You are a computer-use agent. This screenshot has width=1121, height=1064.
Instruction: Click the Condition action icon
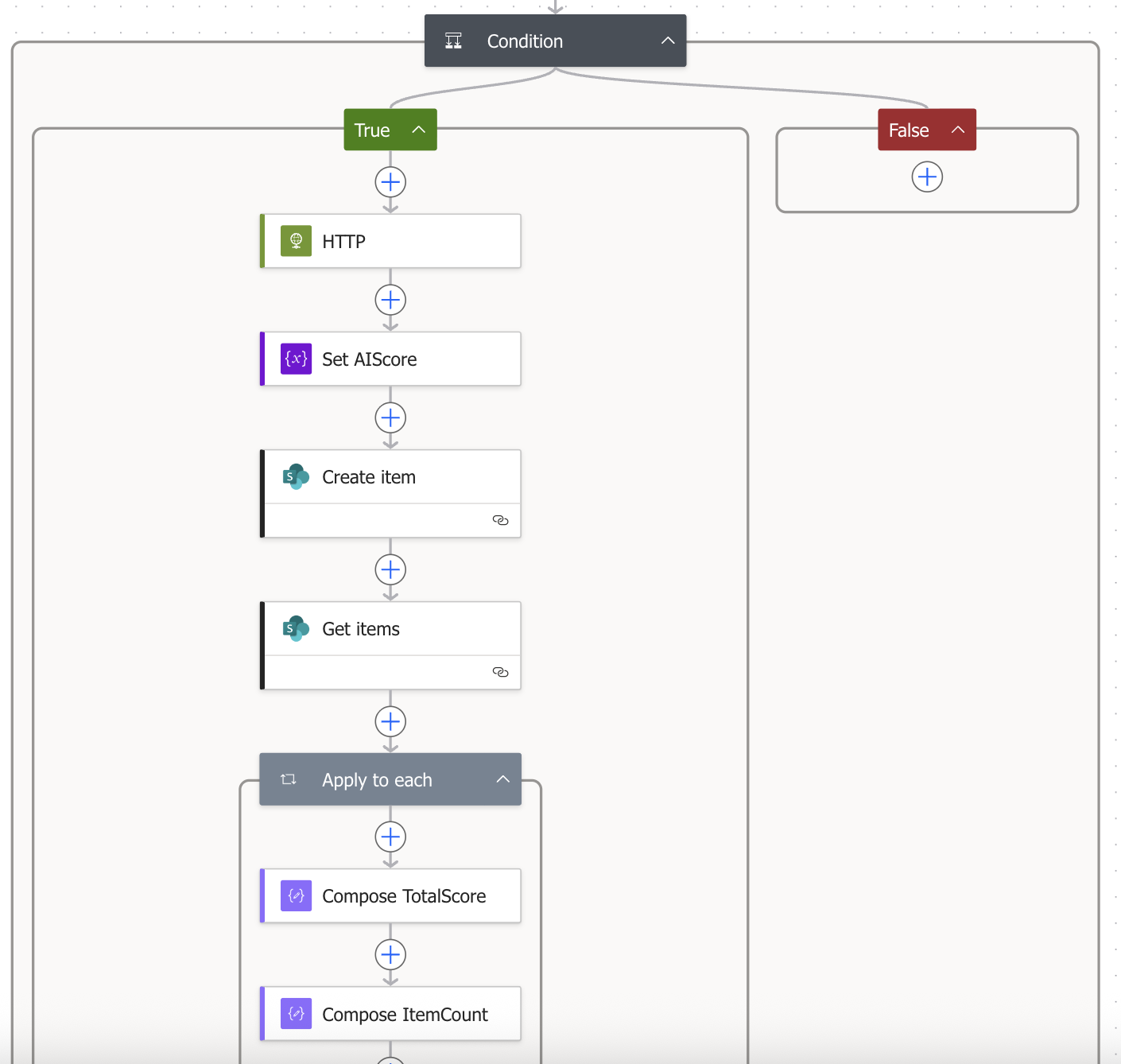coord(453,41)
